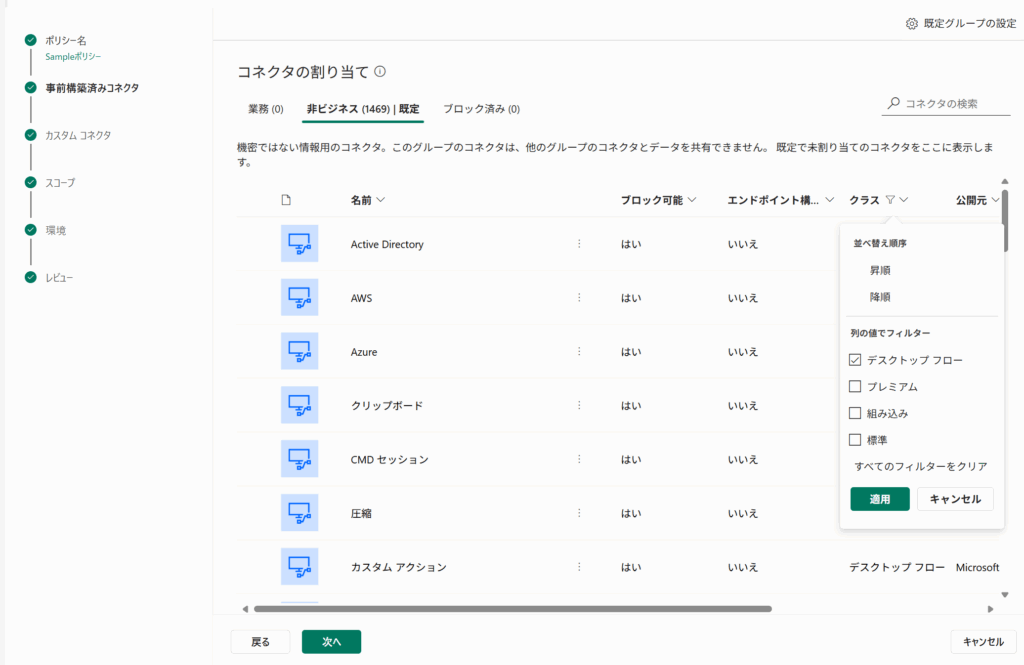Expand the 名前 column sort dropdown

[x=380, y=200]
